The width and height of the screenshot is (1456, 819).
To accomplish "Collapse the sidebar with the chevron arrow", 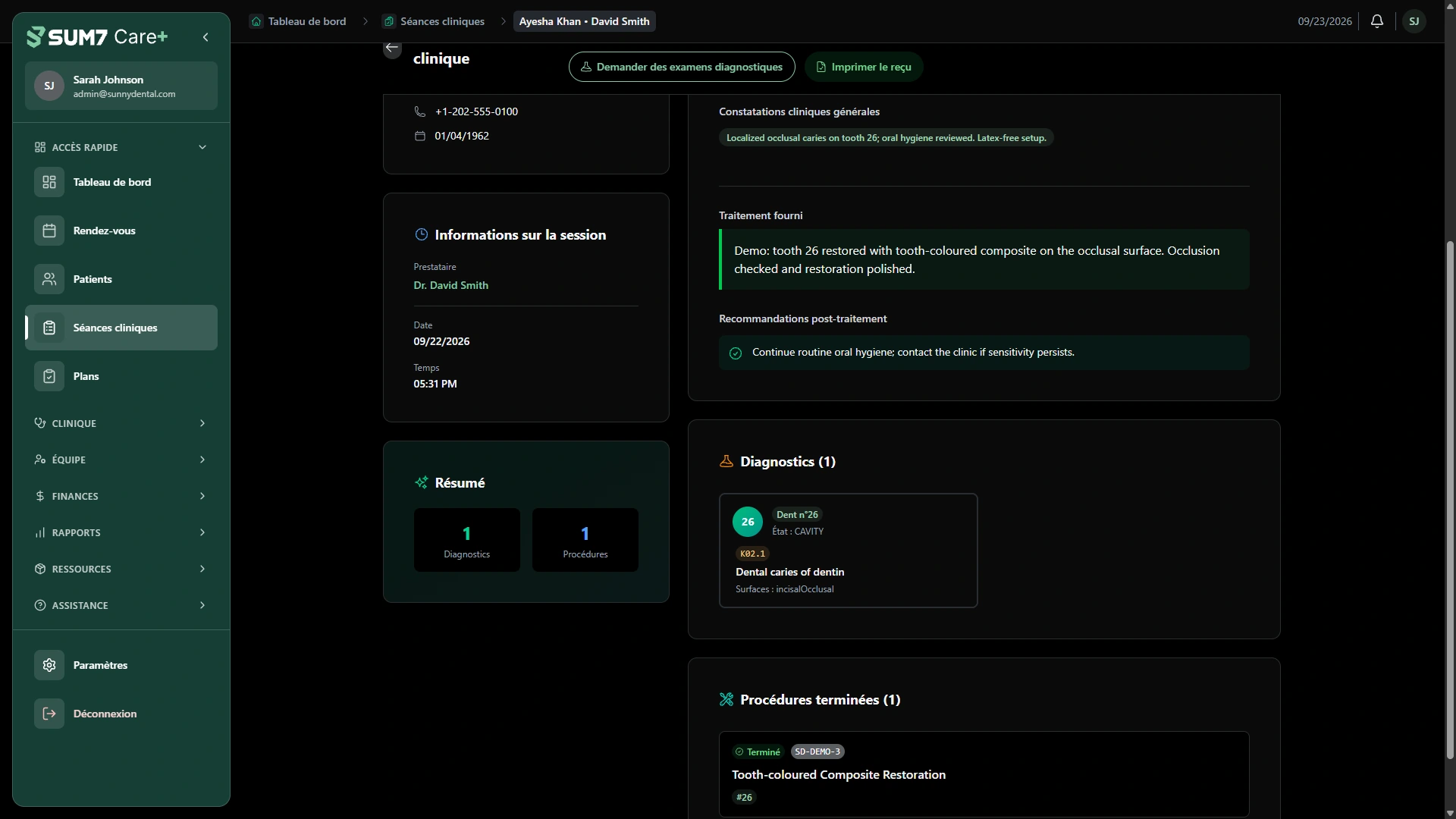I will point(206,37).
